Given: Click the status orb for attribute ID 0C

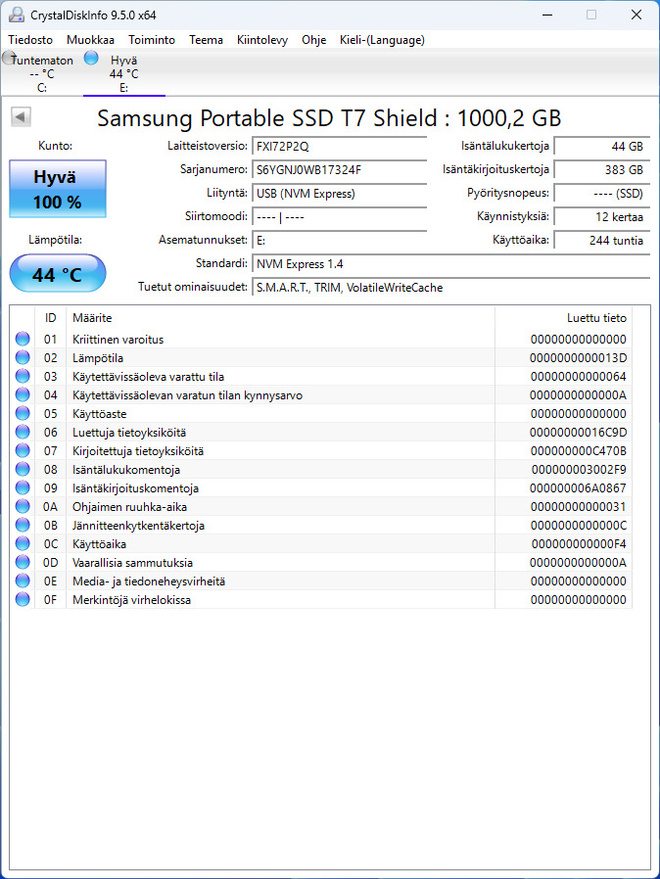Looking at the screenshot, I should coord(22,543).
